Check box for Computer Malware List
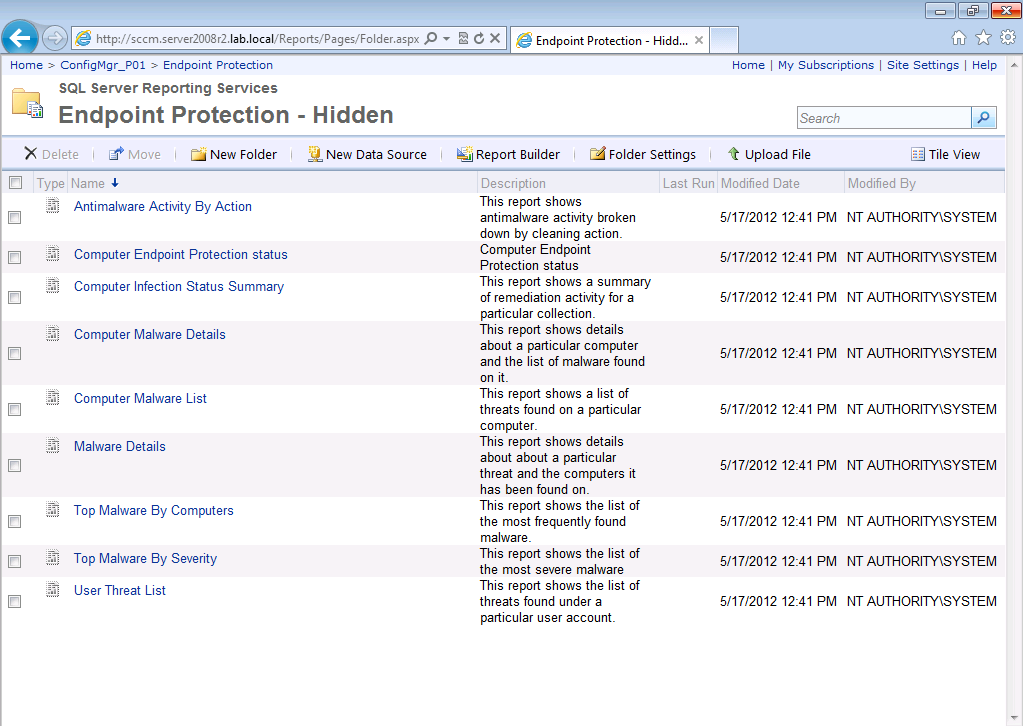1023x726 pixels. (14, 409)
